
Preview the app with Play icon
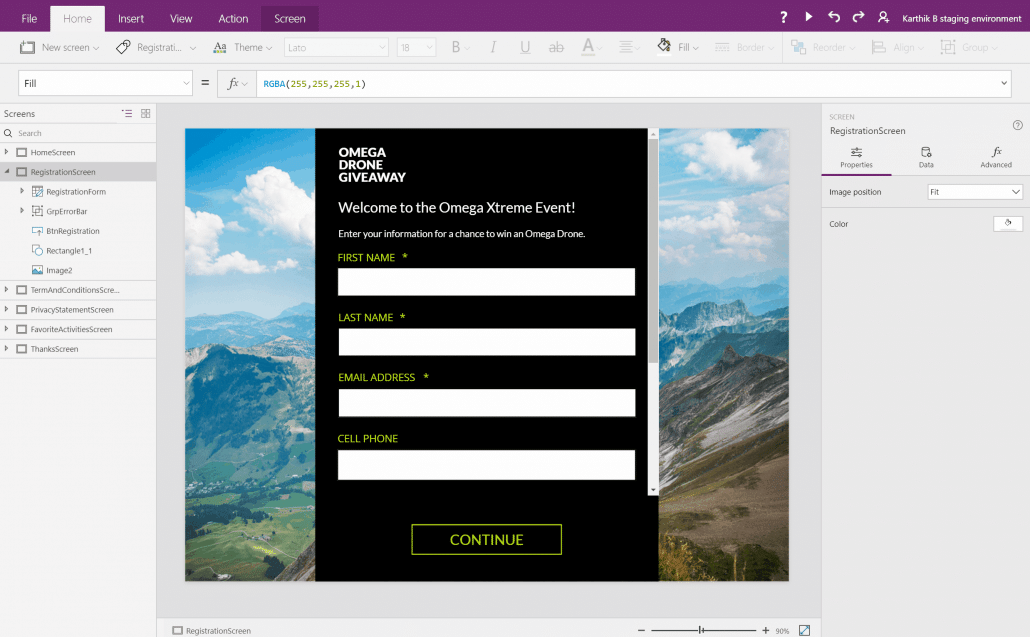809,17
